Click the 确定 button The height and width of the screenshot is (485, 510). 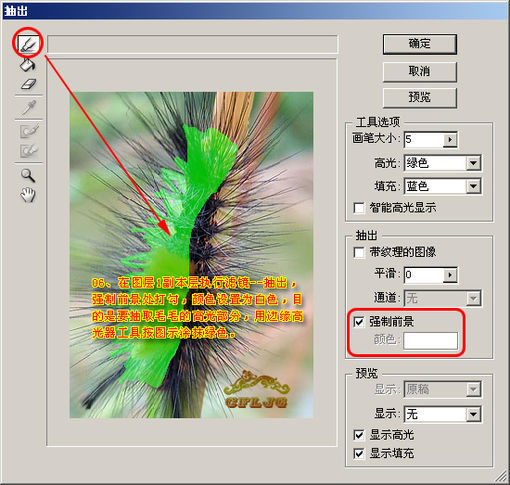coord(419,44)
